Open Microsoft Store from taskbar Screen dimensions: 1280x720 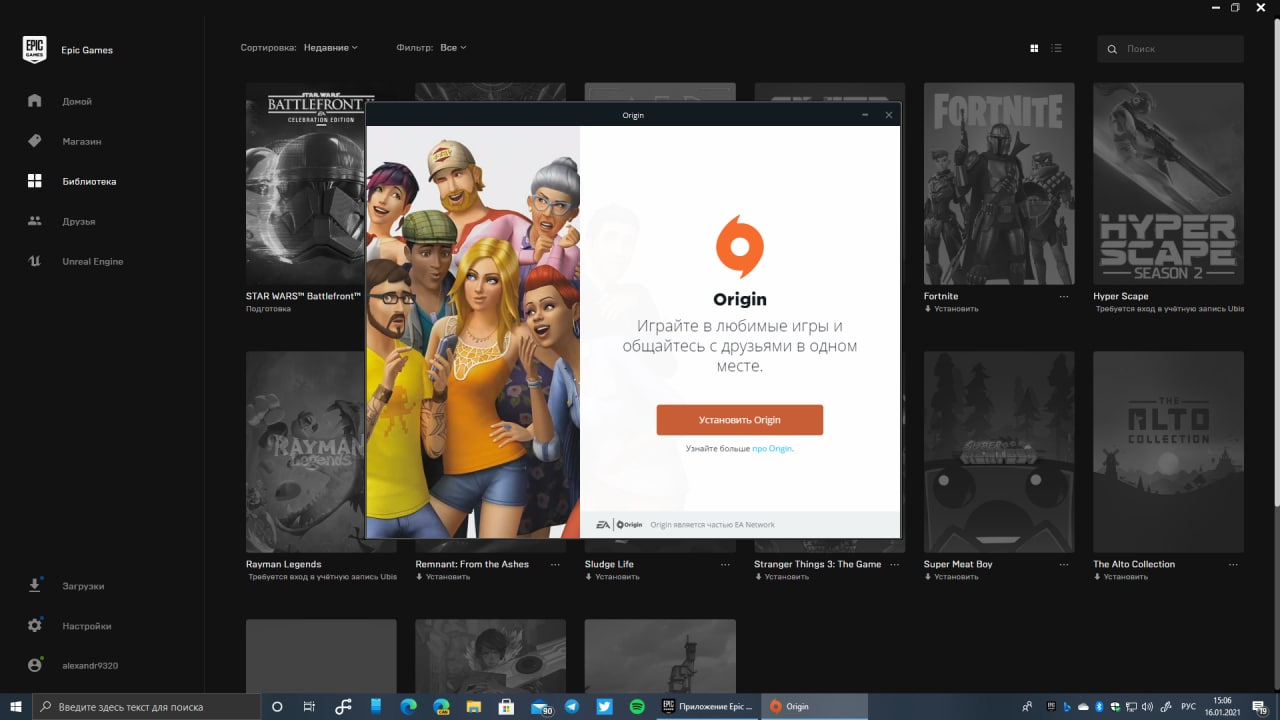(x=506, y=706)
